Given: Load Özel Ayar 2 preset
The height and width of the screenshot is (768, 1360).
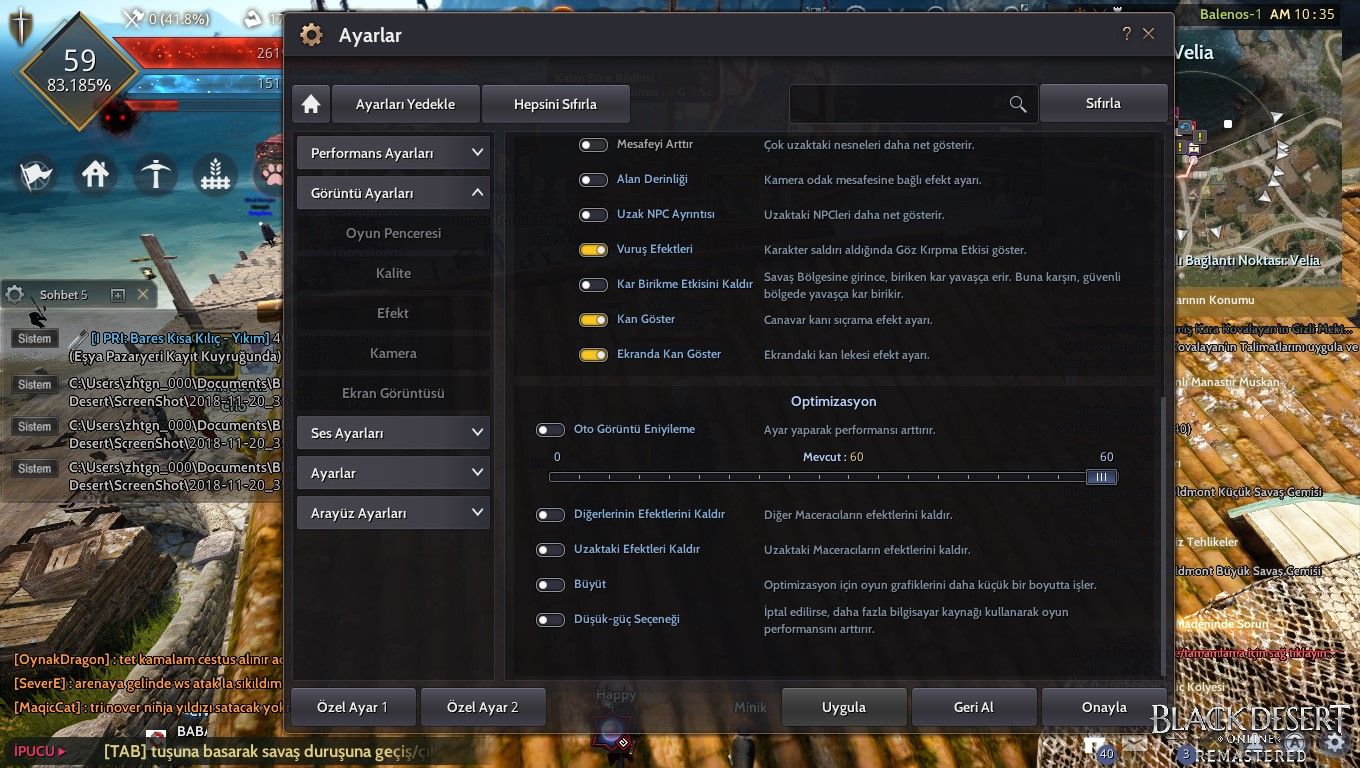Looking at the screenshot, I should (x=483, y=707).
